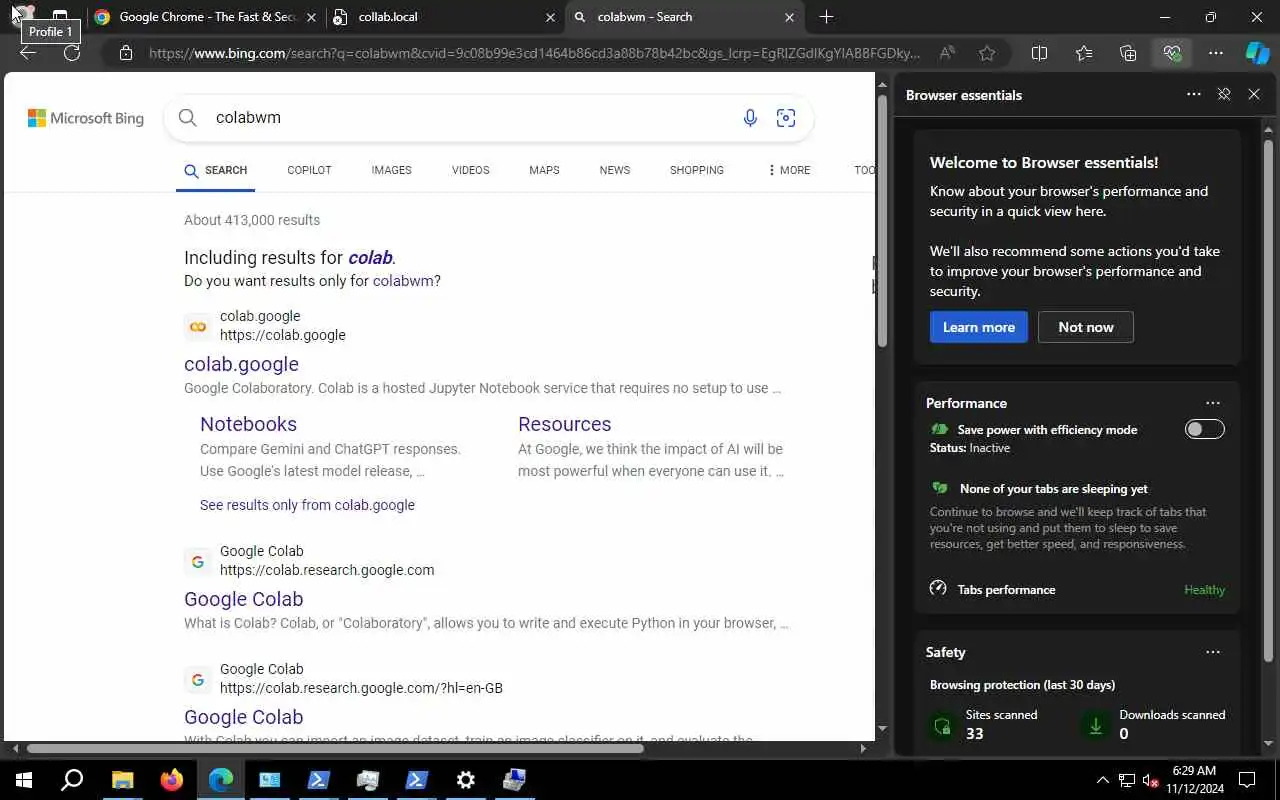1280x800 pixels.
Task: Select the VIDEOS search tab
Action: [x=470, y=170]
